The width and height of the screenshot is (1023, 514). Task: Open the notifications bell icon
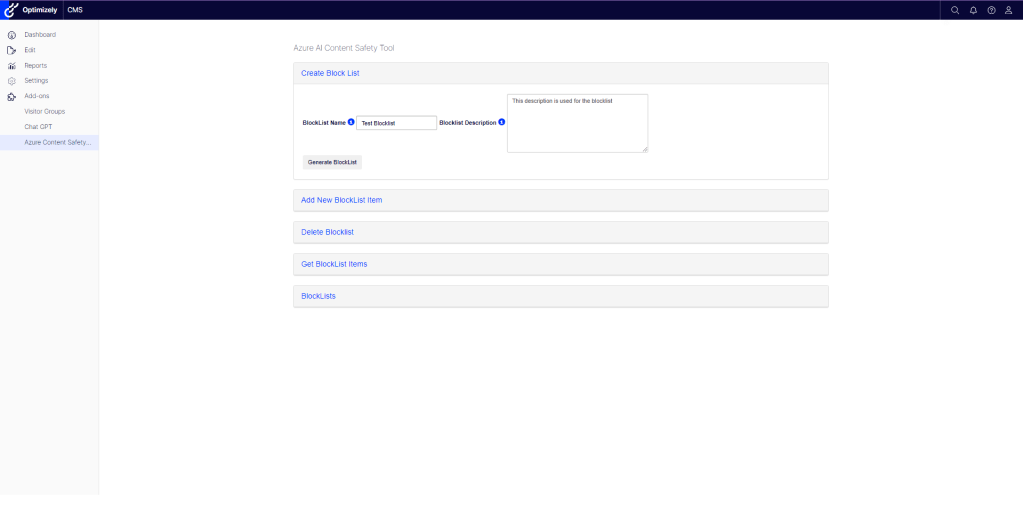(973, 10)
